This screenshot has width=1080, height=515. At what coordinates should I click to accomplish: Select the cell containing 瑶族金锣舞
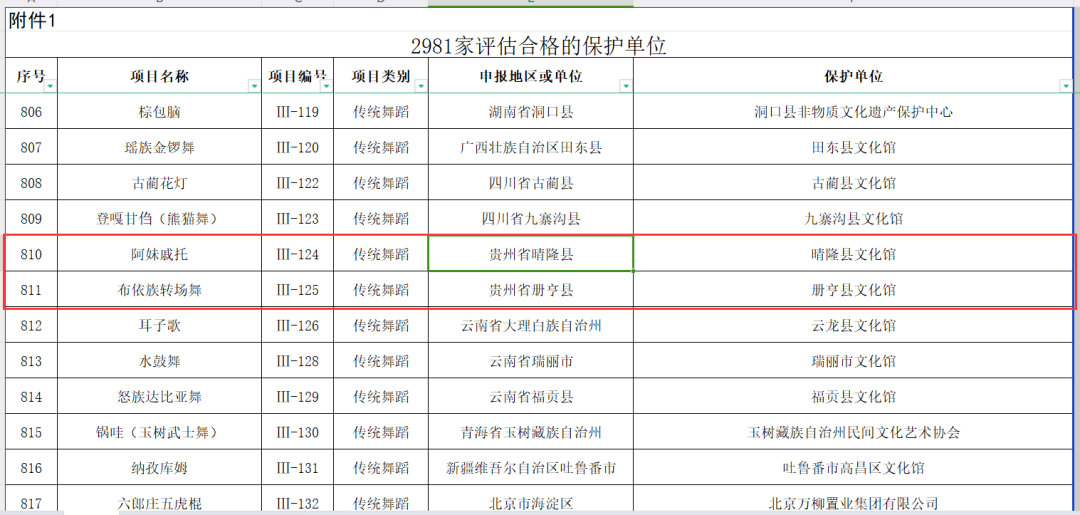pos(159,148)
